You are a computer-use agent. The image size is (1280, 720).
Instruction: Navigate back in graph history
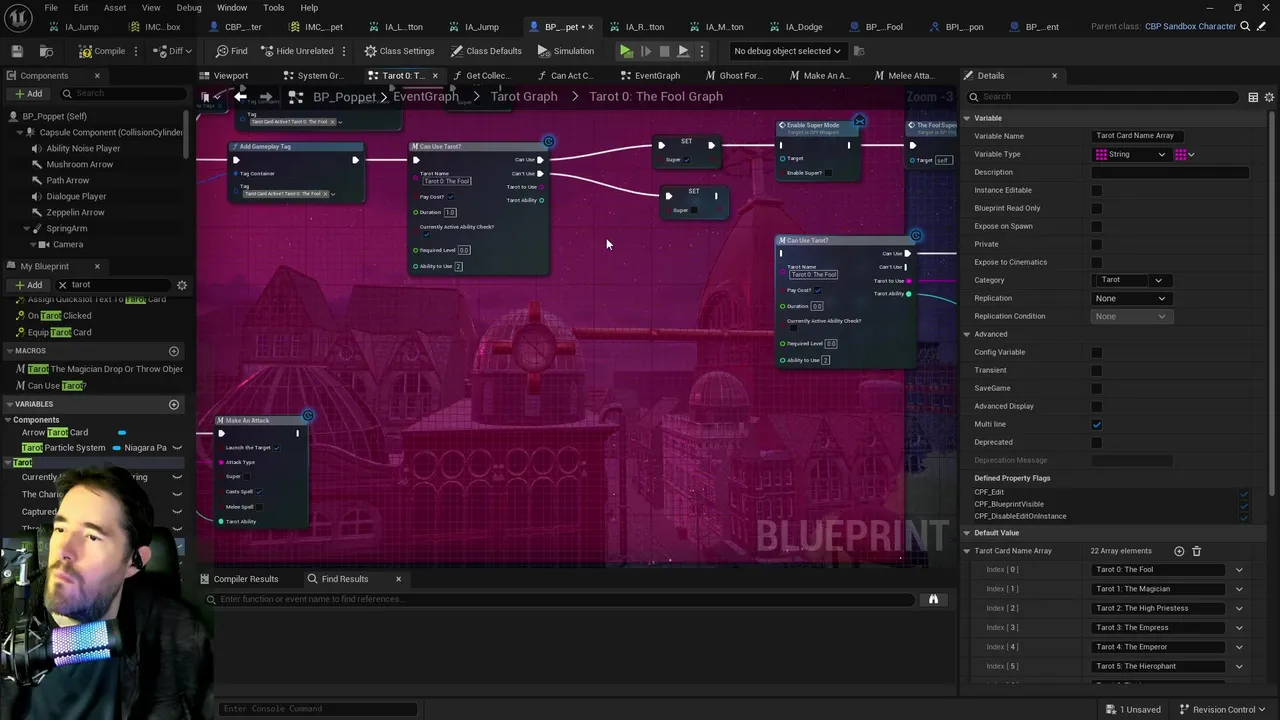pyautogui.click(x=241, y=97)
